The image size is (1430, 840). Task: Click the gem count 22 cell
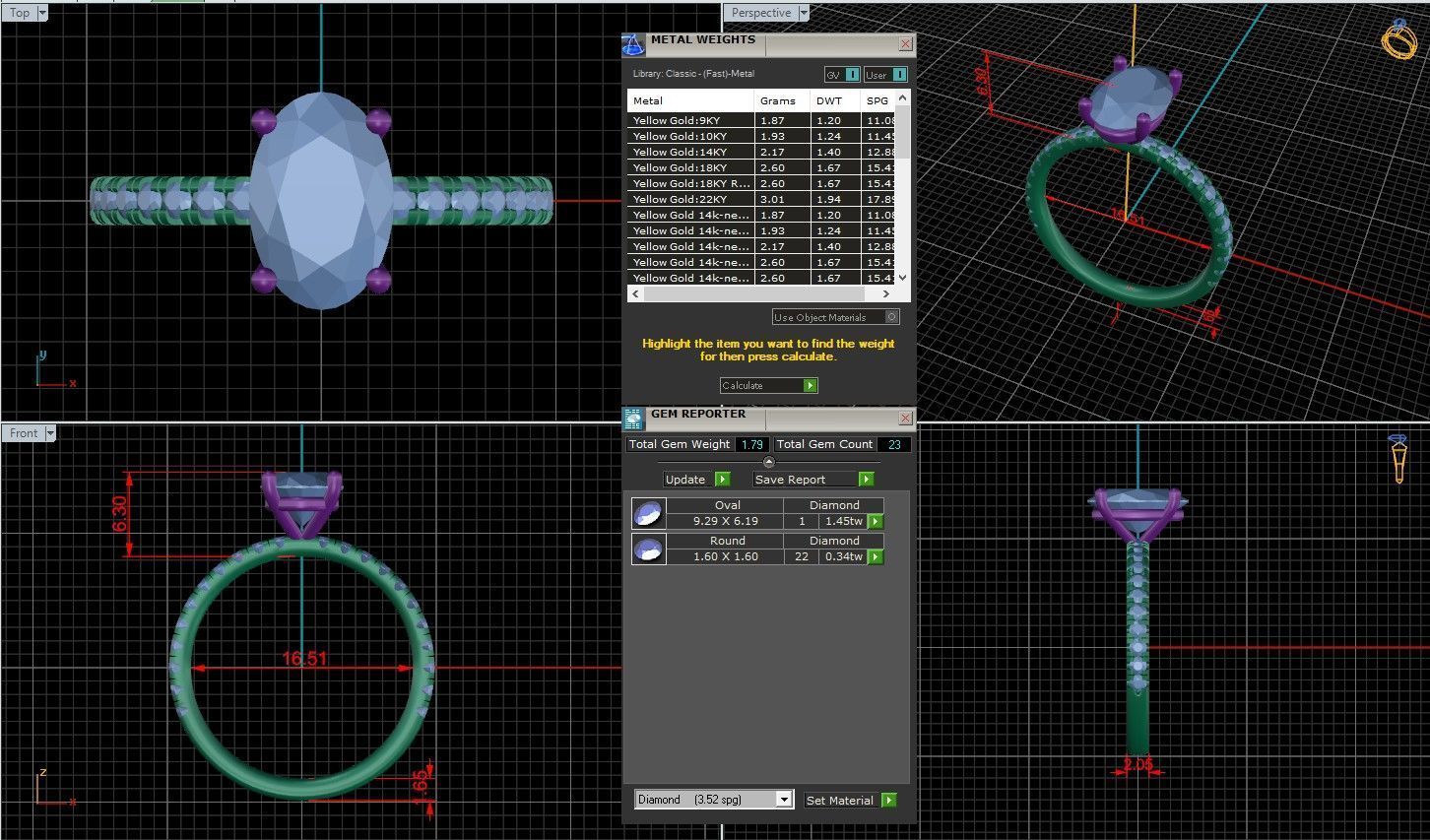tap(802, 556)
